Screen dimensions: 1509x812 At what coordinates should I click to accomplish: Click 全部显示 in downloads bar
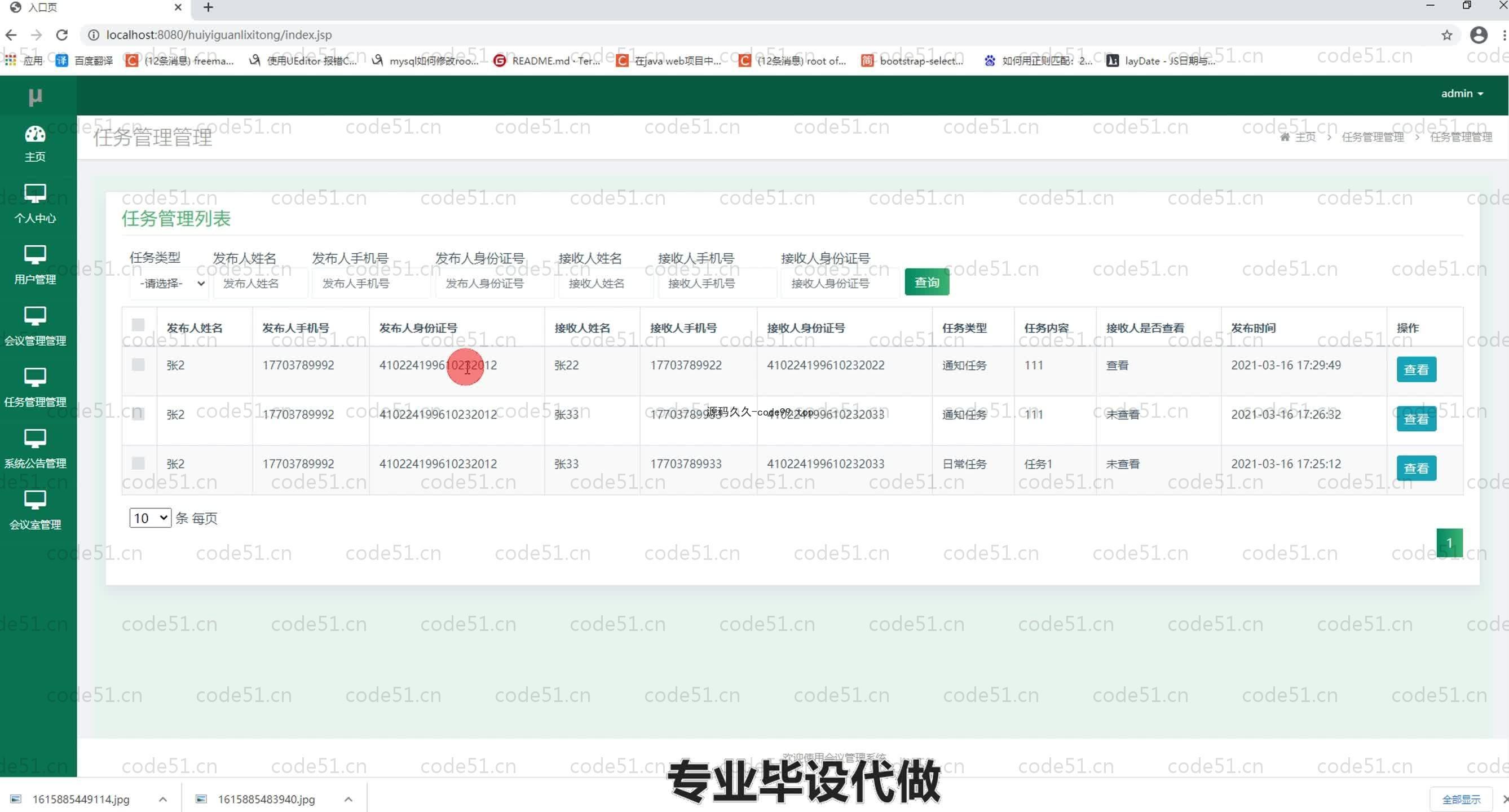(1461, 799)
